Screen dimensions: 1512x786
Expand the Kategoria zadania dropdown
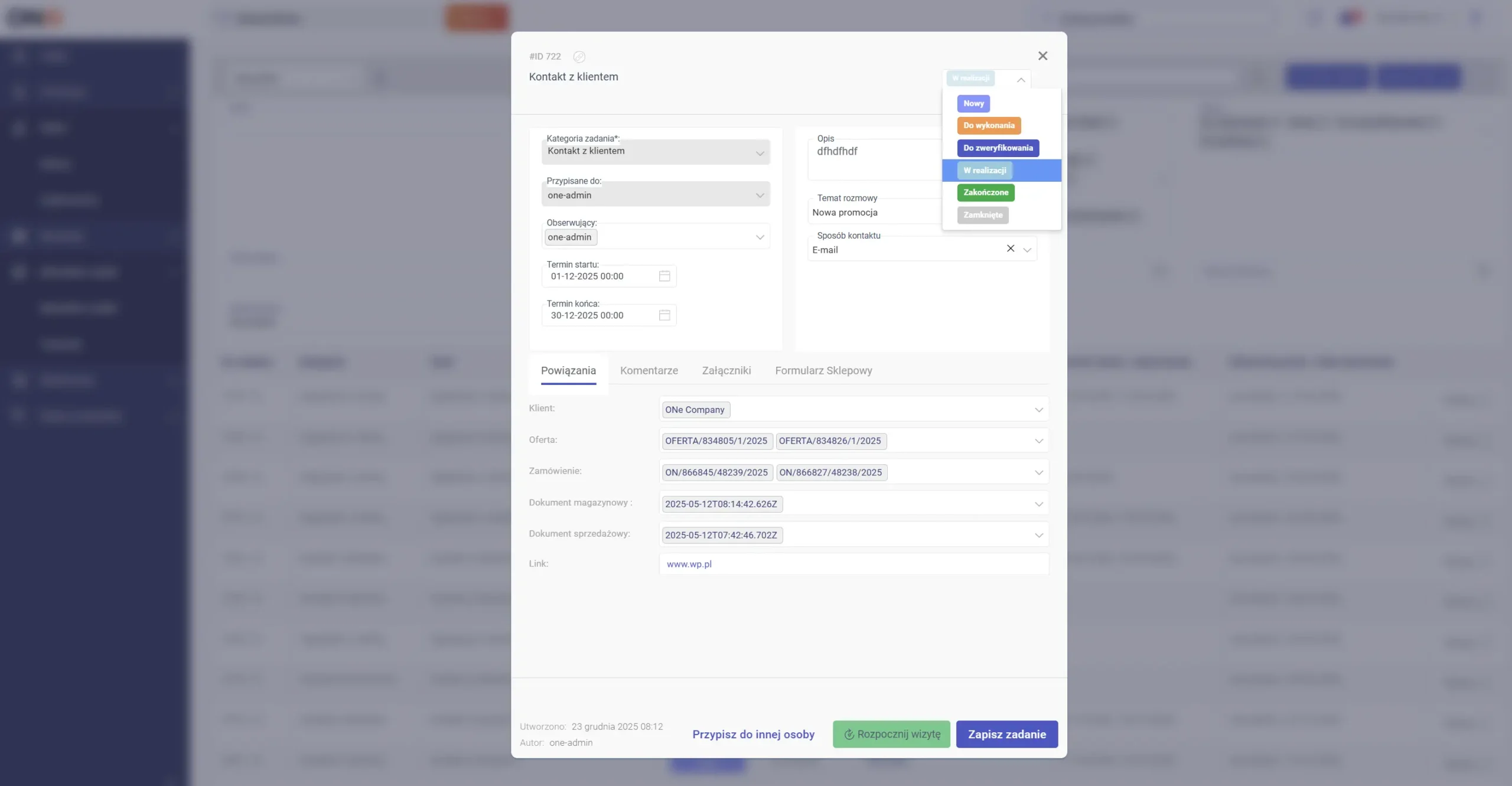click(760, 153)
